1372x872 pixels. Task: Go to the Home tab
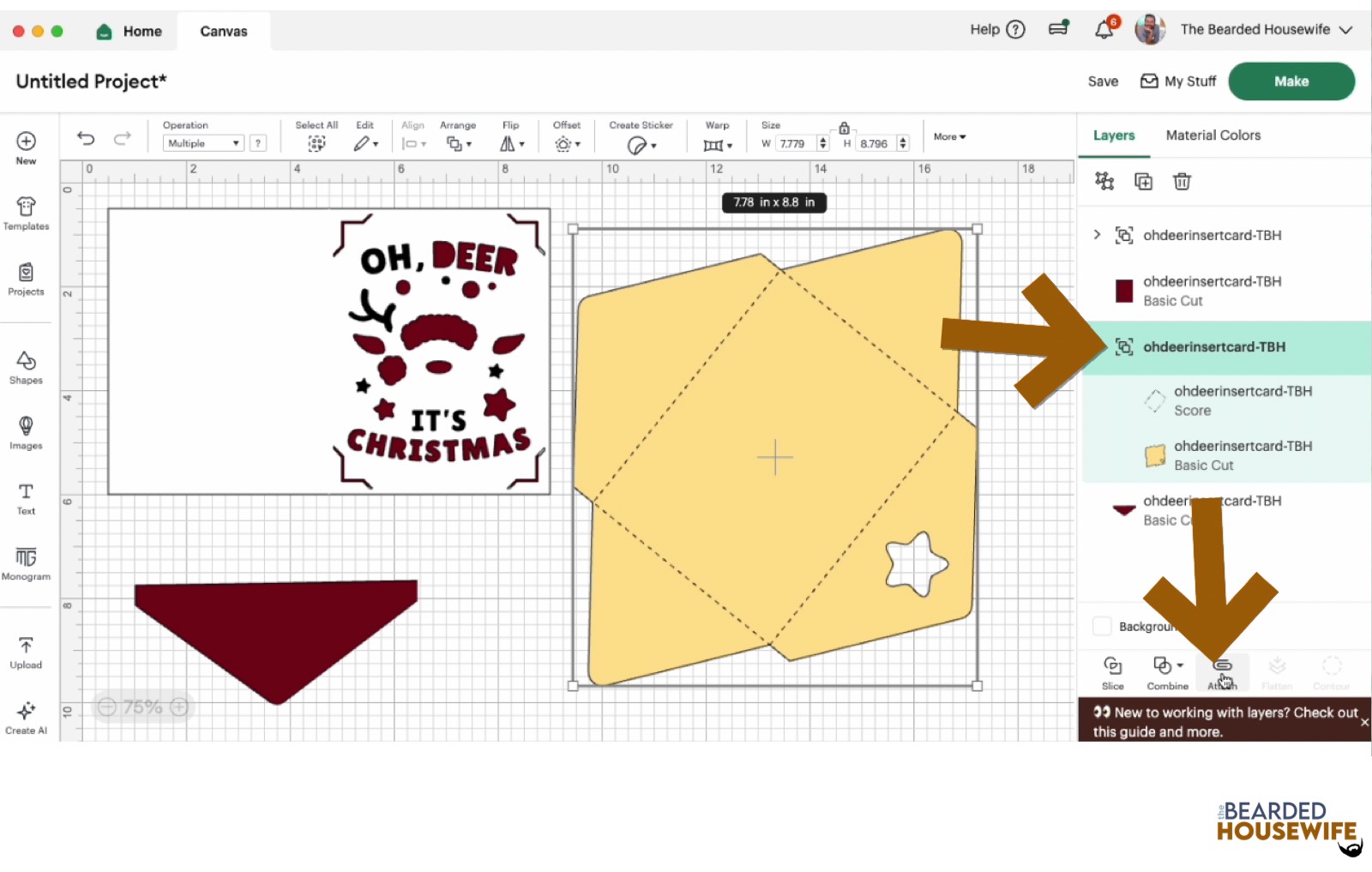point(129,32)
